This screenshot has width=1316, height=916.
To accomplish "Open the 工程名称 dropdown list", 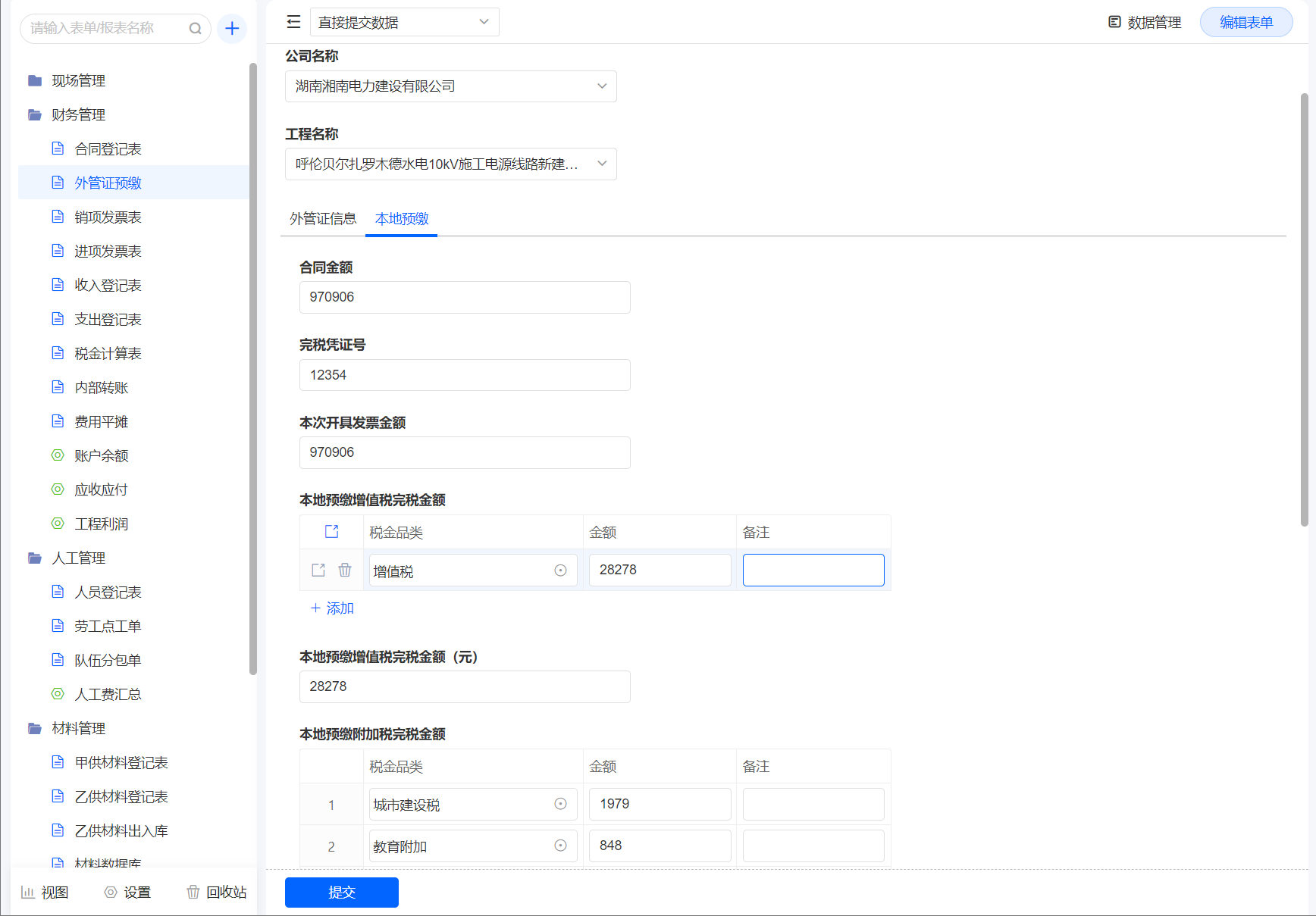I will pyautogui.click(x=450, y=164).
